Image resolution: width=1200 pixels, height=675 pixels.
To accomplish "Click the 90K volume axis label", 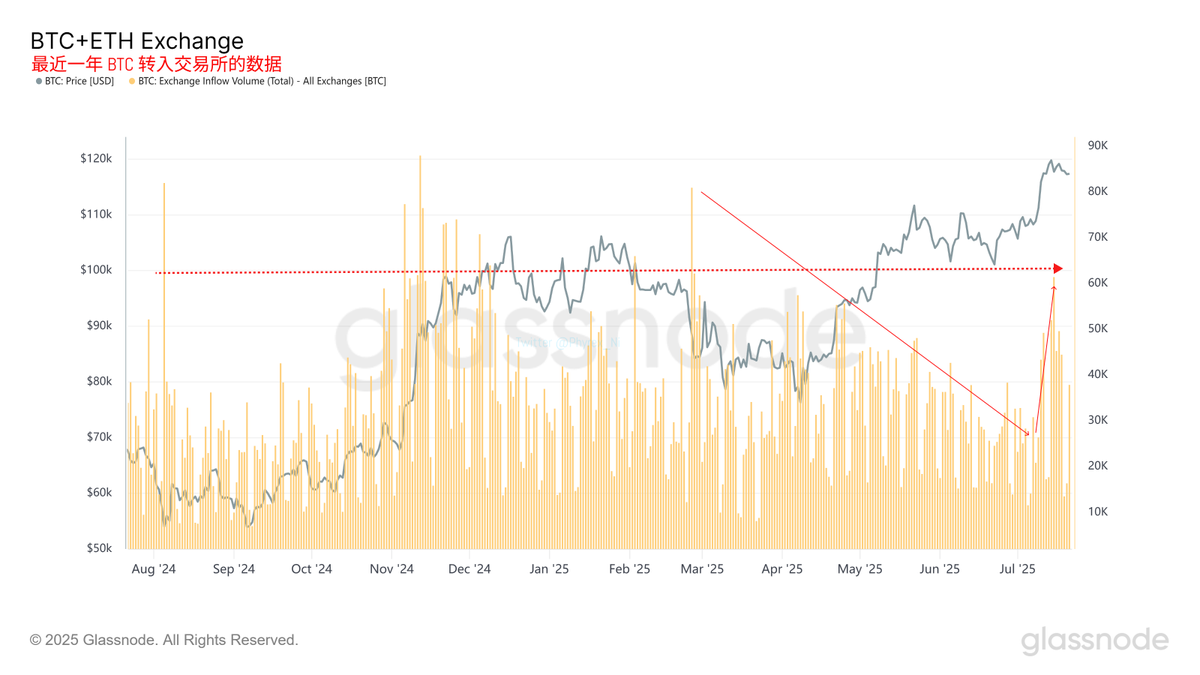I will (1098, 146).
